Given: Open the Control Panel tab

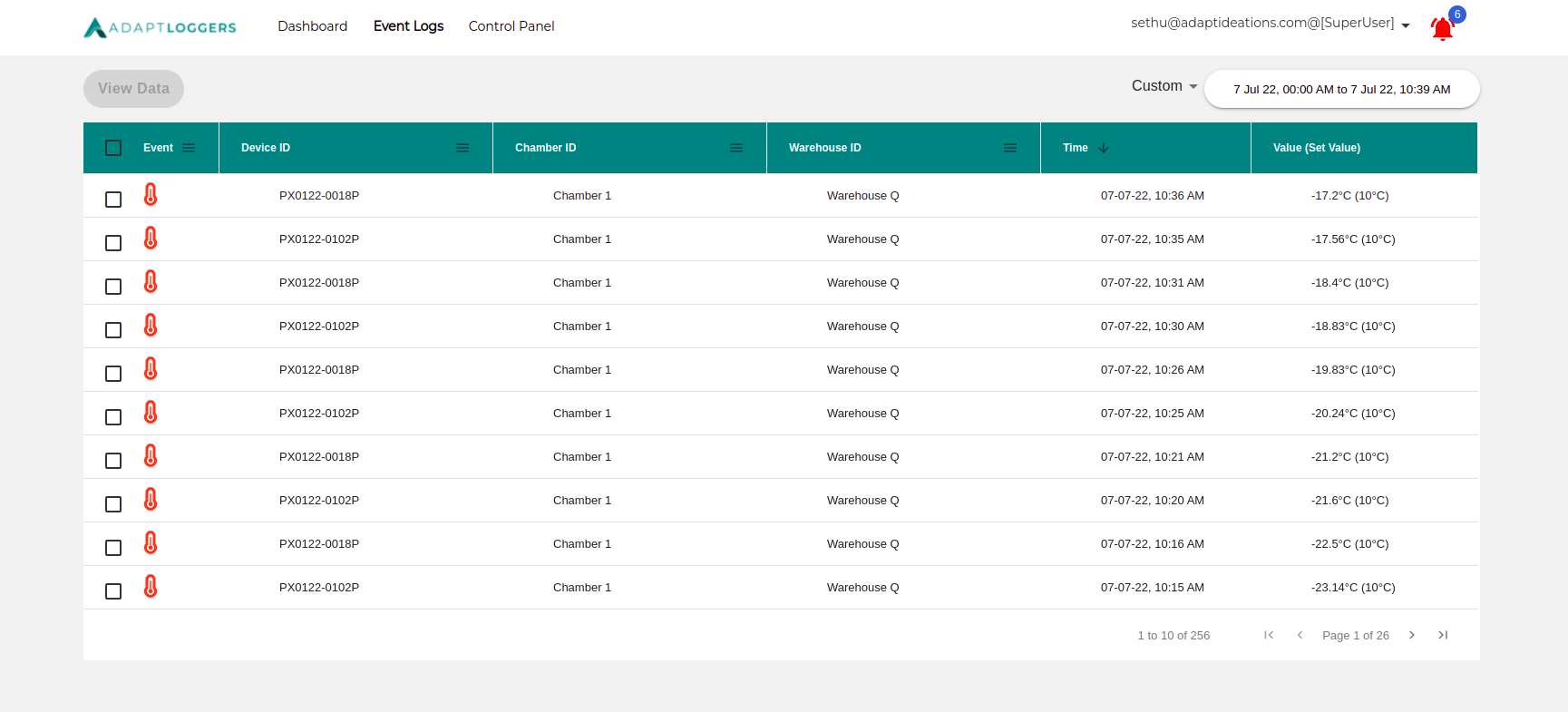Looking at the screenshot, I should (x=511, y=26).
